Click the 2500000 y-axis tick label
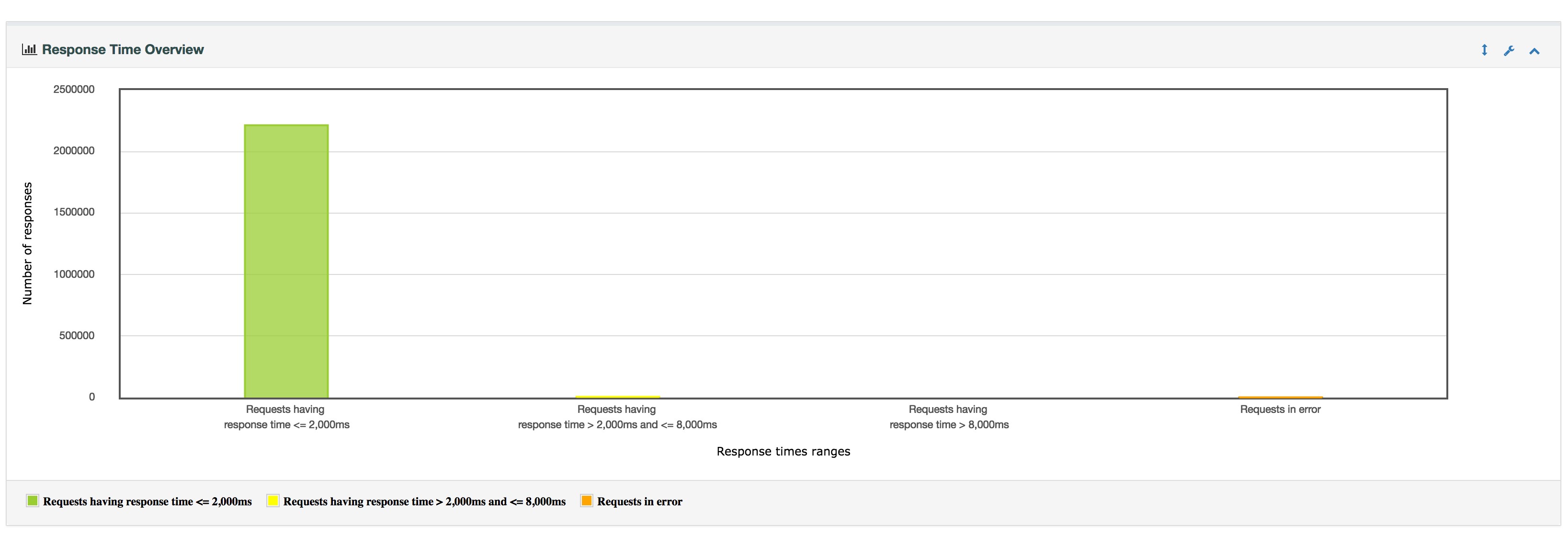Screen dimensions: 1568x547 coord(74,90)
